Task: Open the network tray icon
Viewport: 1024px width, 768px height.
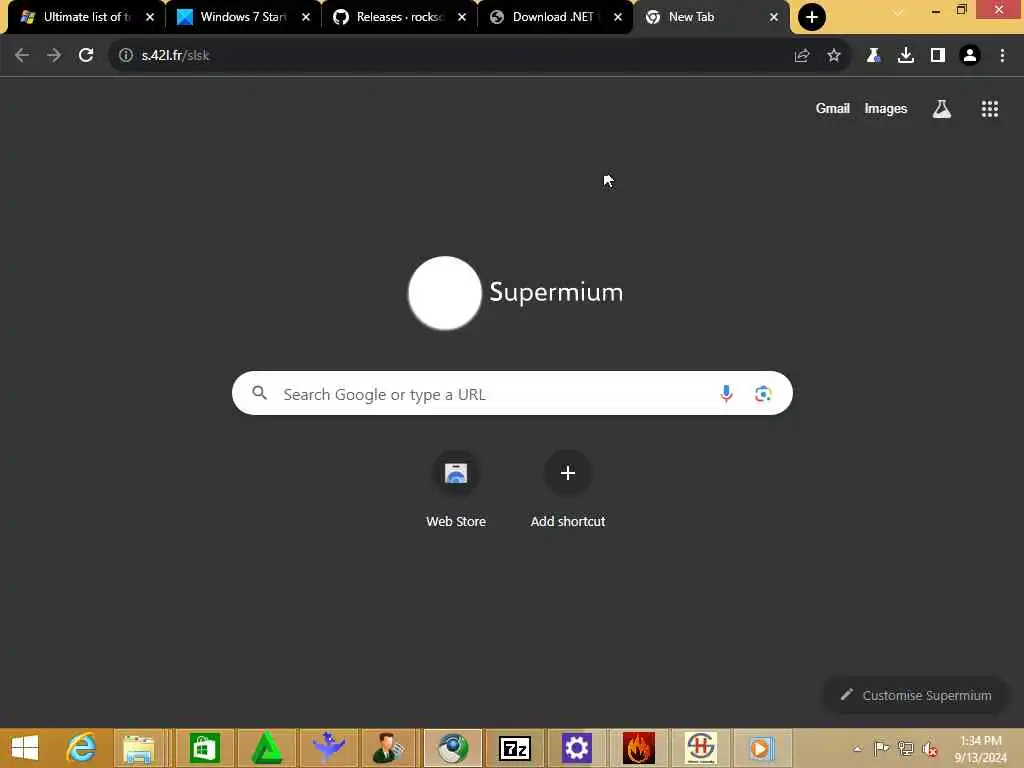Action: tap(905, 748)
